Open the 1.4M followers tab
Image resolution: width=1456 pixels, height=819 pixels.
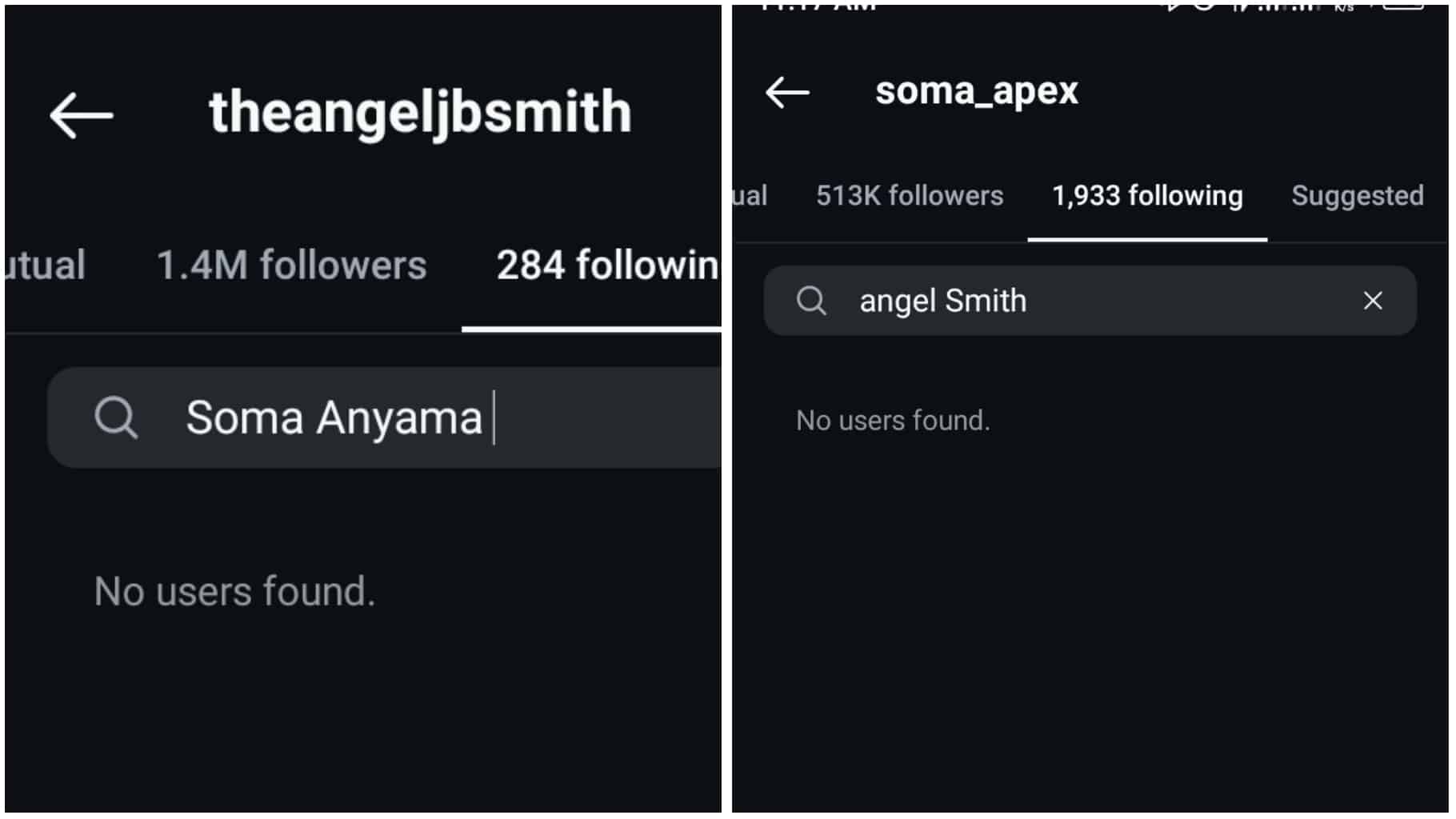[291, 266]
